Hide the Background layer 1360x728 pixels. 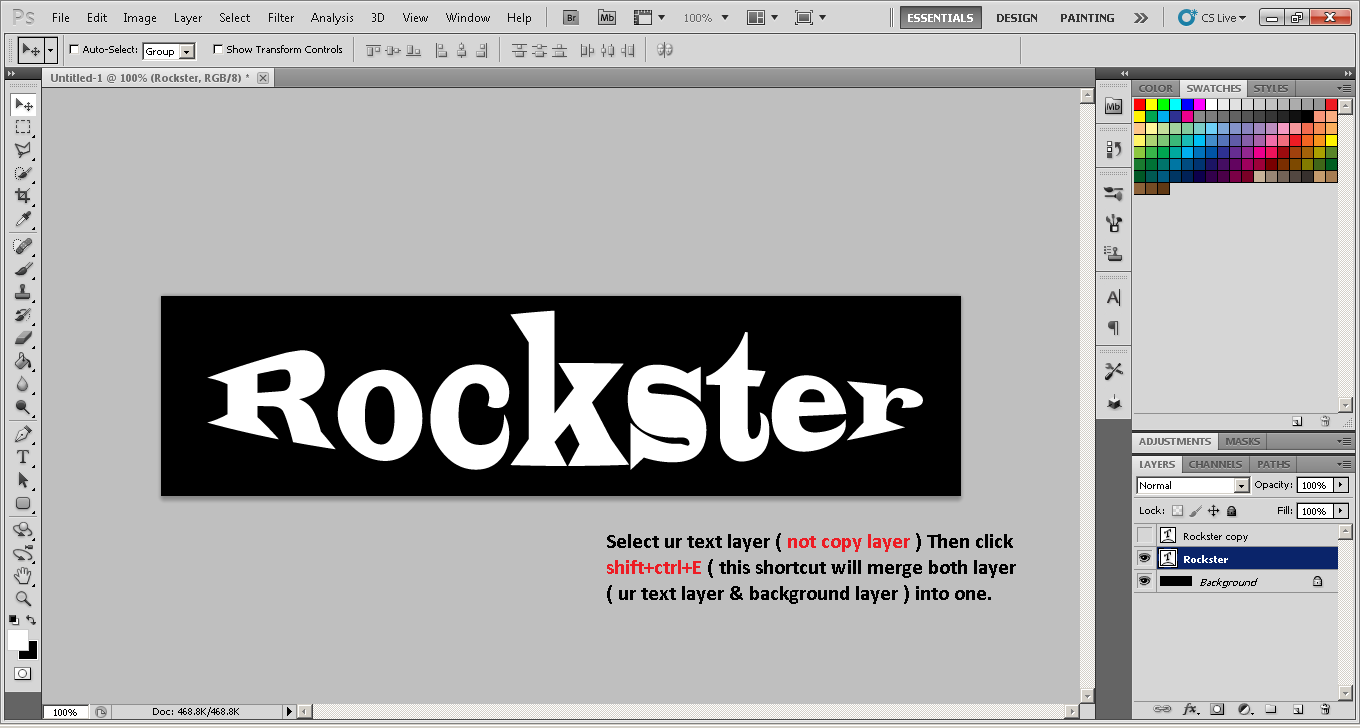(1144, 581)
